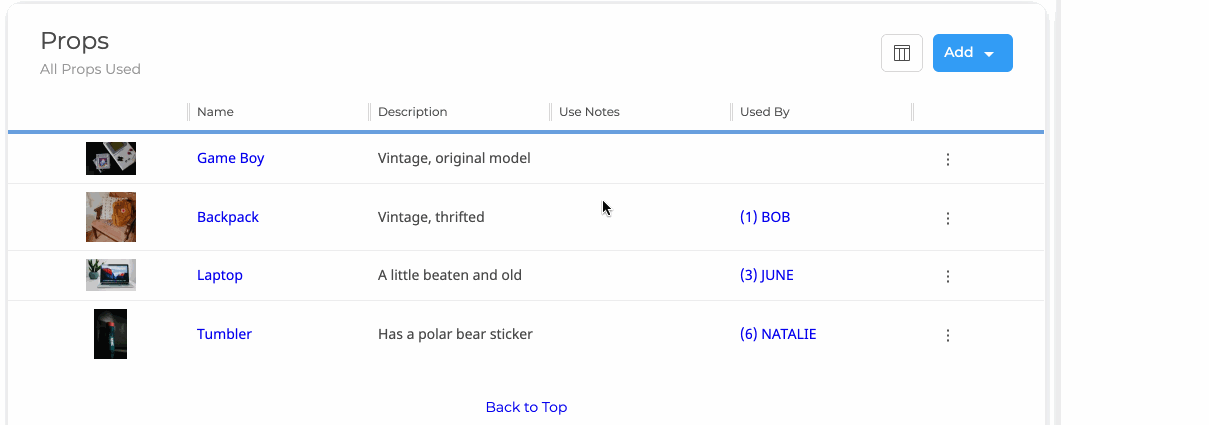This screenshot has height=425, width=1209.
Task: Sort by the Use Notes column header
Action: click(x=589, y=112)
